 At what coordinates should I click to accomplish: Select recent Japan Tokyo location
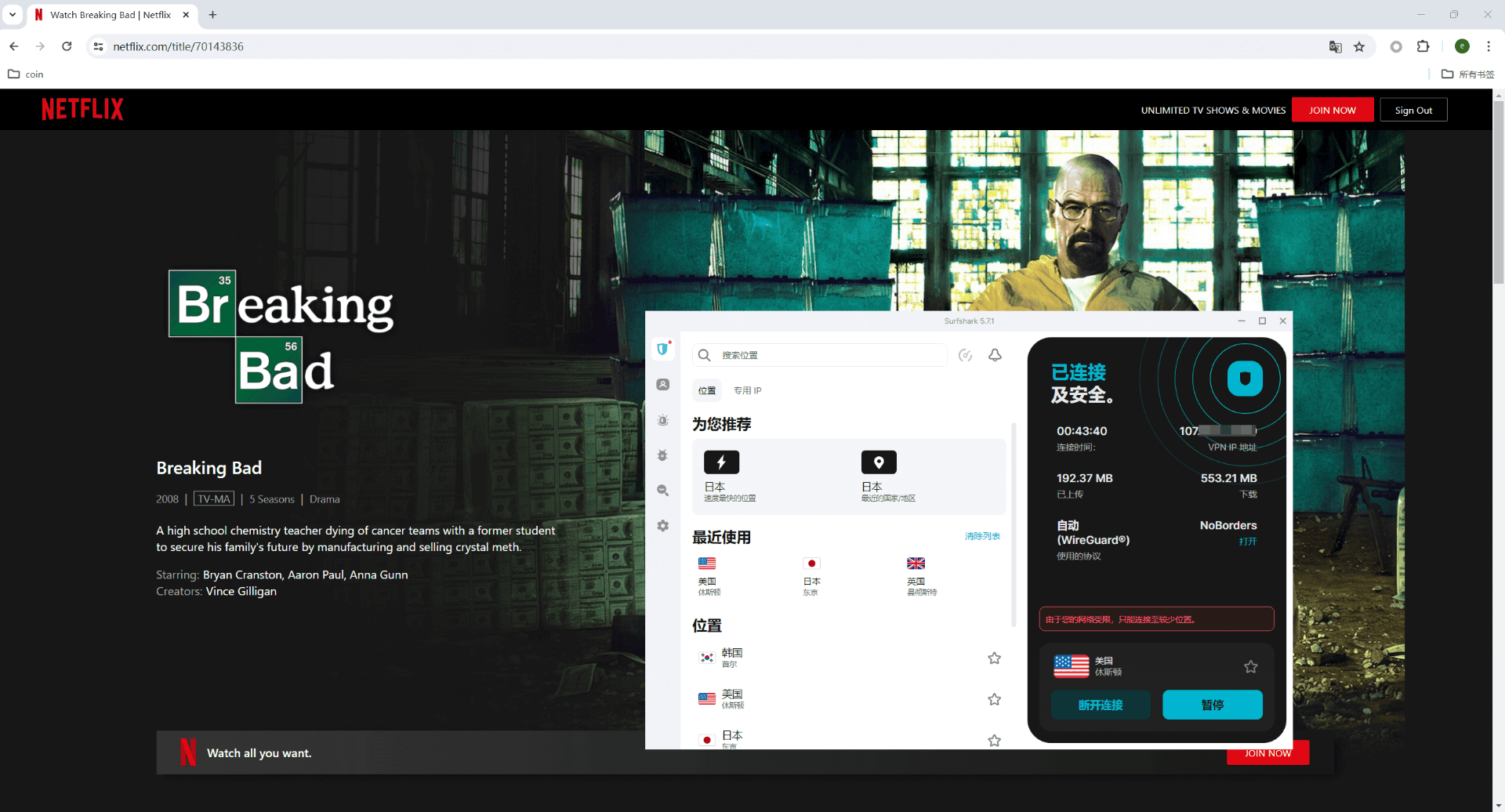pos(812,576)
